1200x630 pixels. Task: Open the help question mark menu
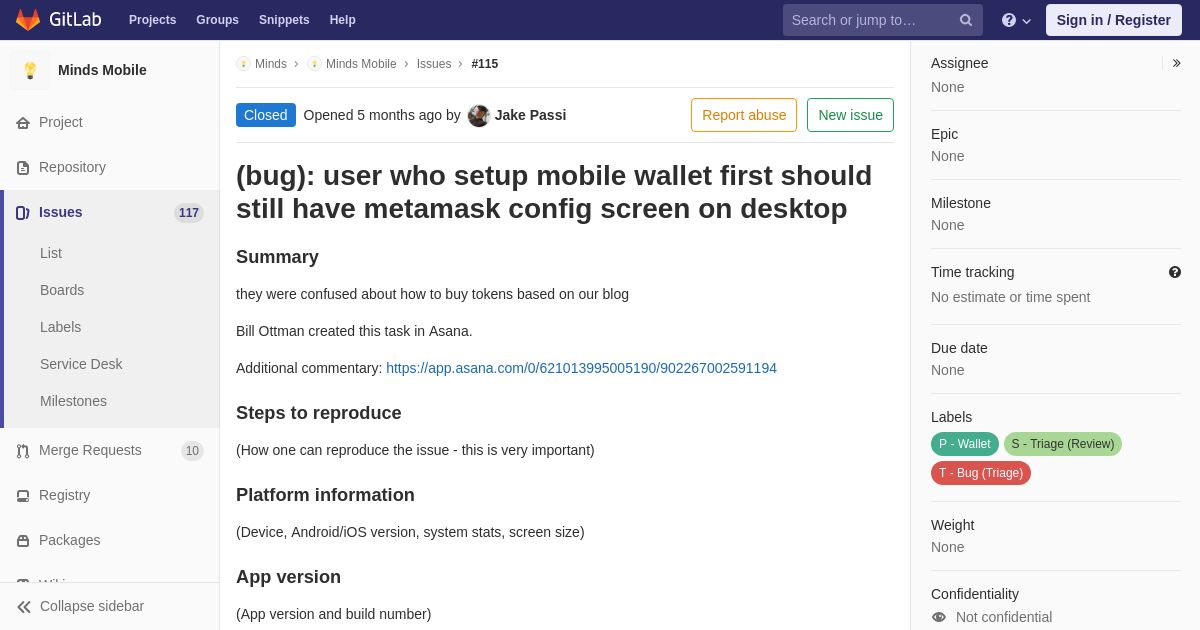[1016, 20]
